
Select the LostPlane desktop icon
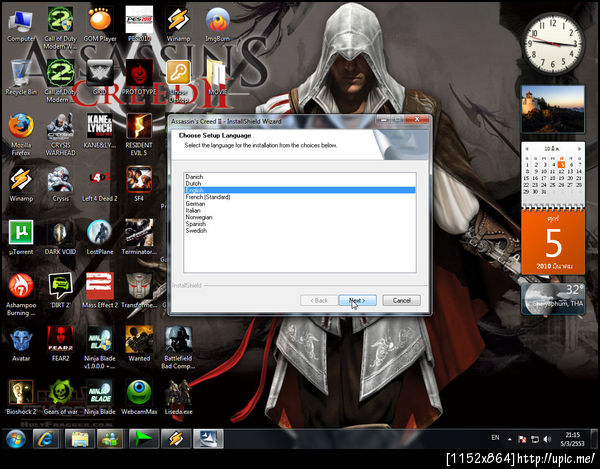100,238
